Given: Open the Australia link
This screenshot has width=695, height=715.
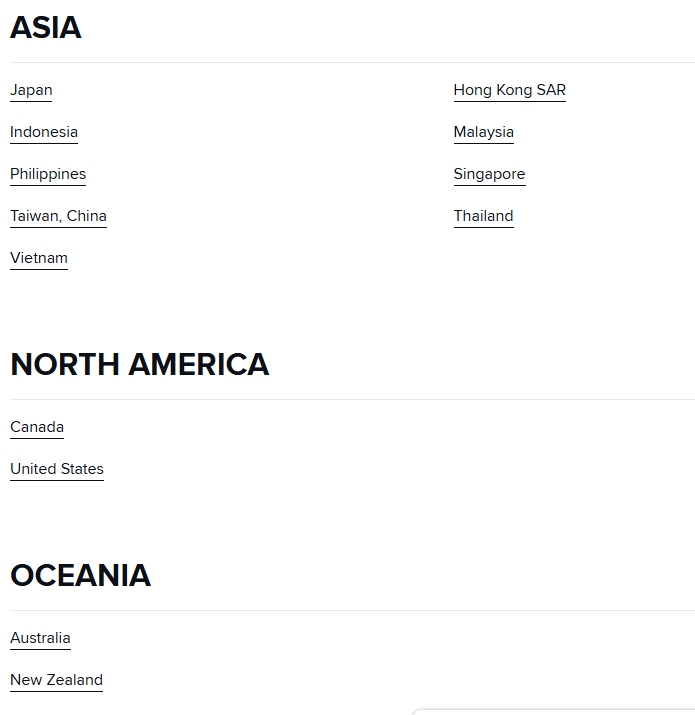Looking at the screenshot, I should pos(40,638).
